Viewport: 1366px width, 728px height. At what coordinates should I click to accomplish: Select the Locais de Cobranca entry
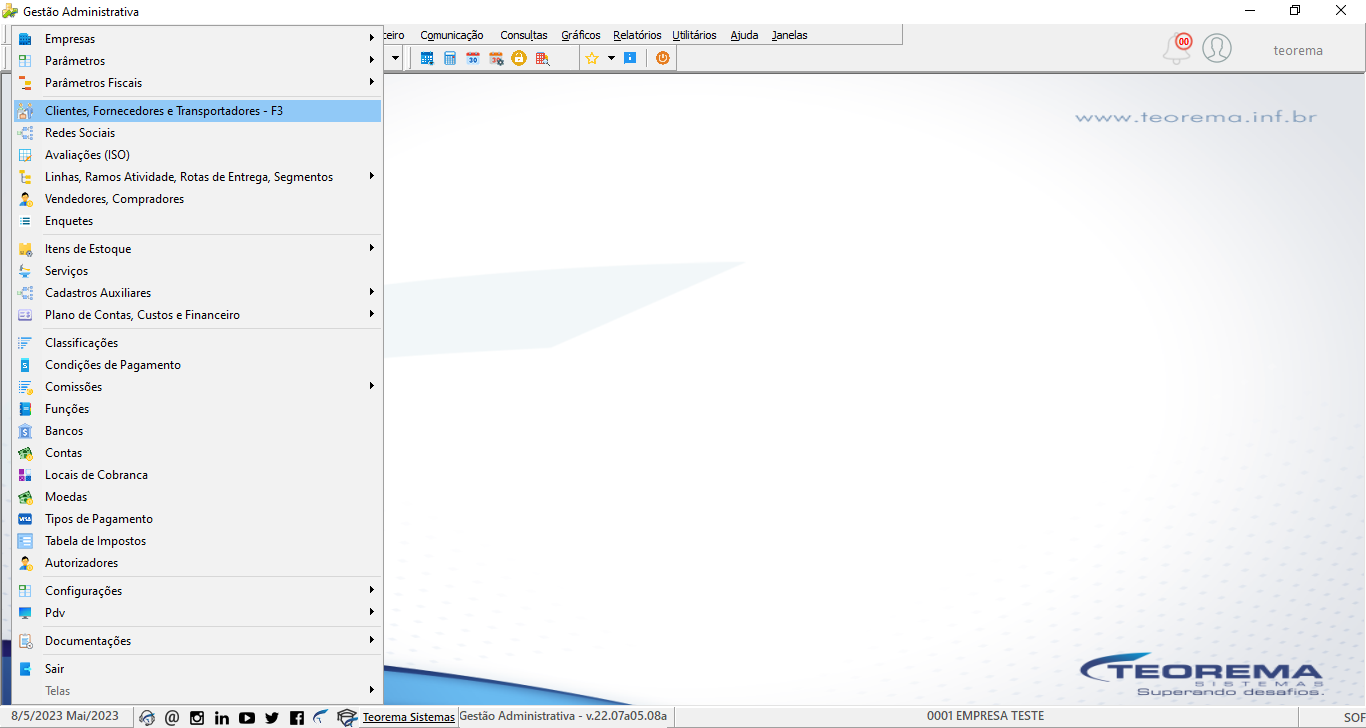pos(197,475)
